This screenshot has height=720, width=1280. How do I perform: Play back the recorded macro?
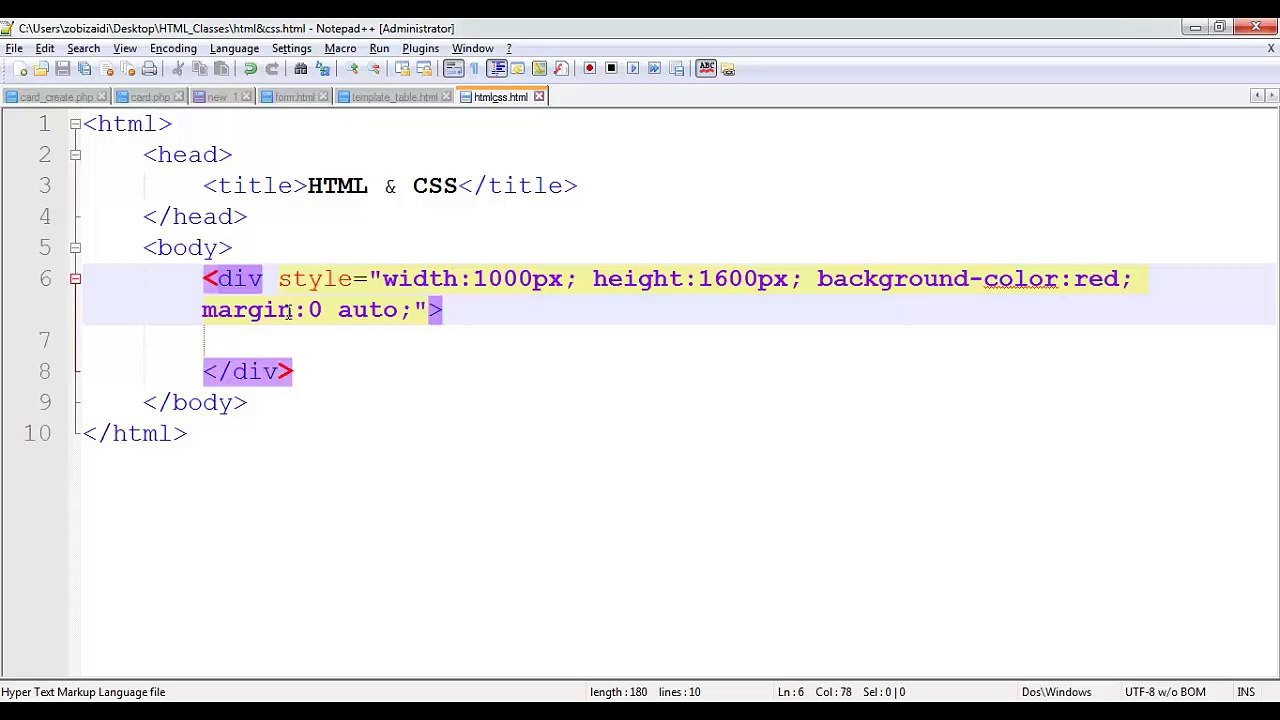[x=633, y=68]
